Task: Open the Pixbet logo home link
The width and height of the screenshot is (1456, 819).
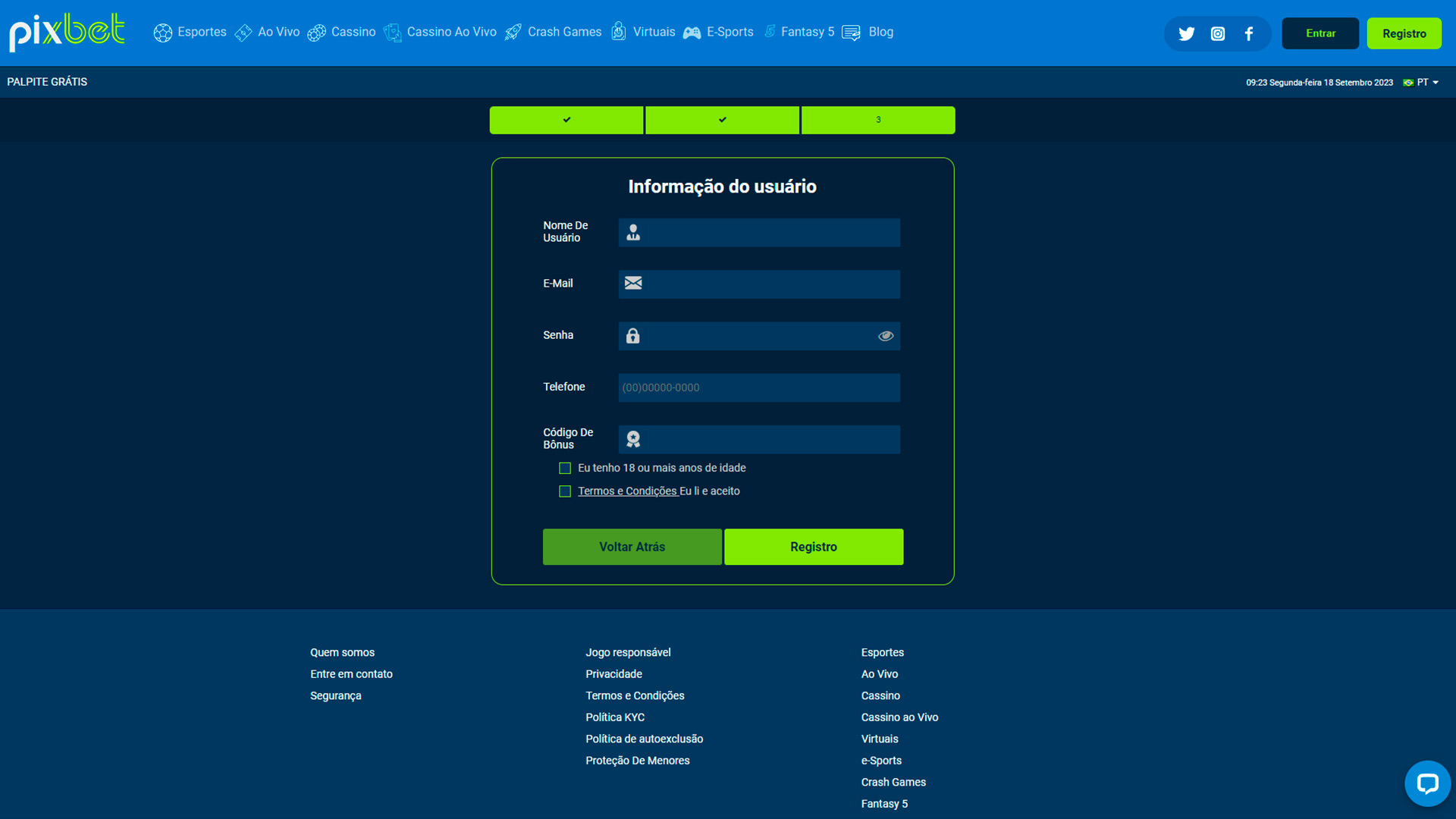Action: [x=67, y=32]
